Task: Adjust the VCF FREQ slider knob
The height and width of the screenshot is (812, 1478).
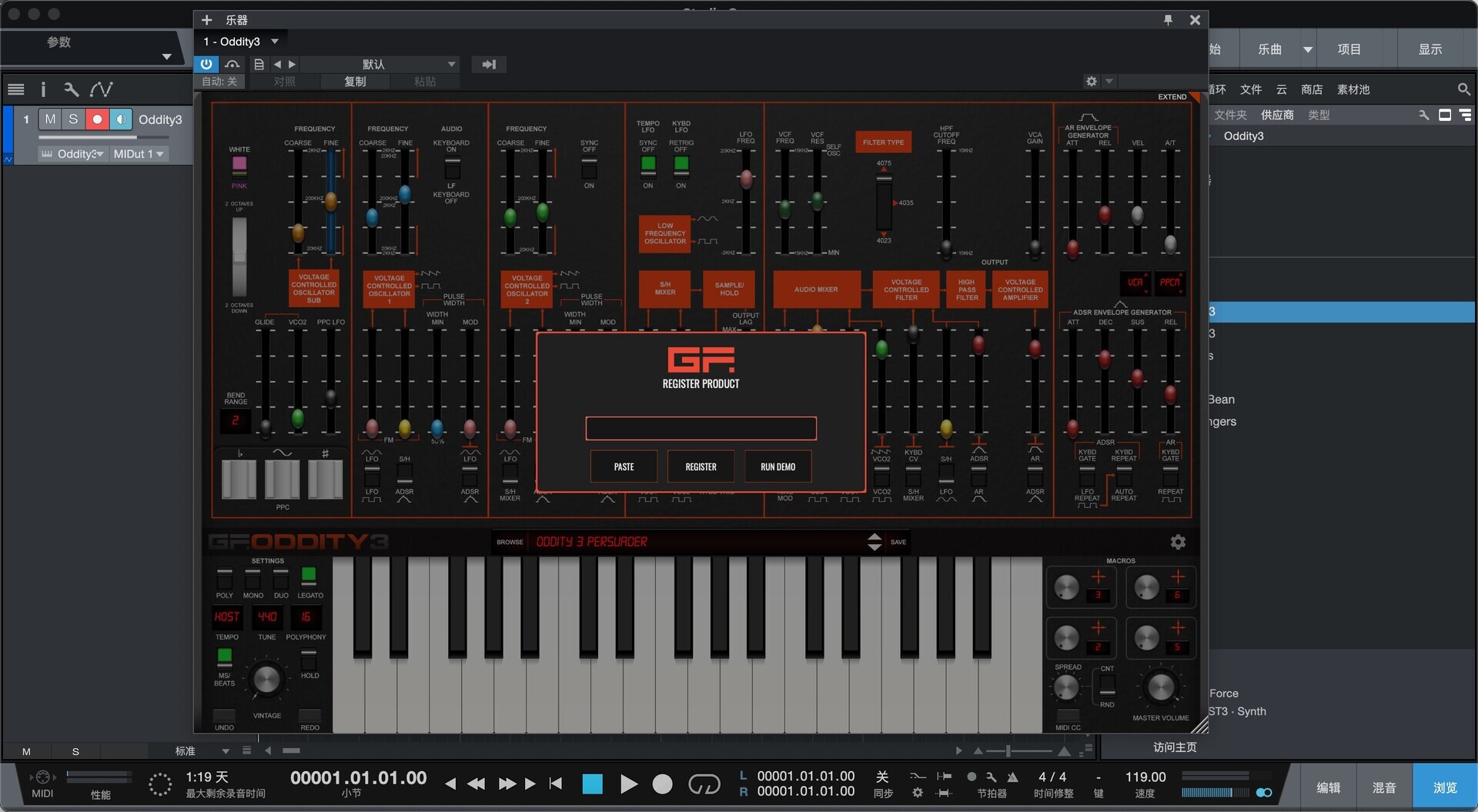Action: click(785, 208)
